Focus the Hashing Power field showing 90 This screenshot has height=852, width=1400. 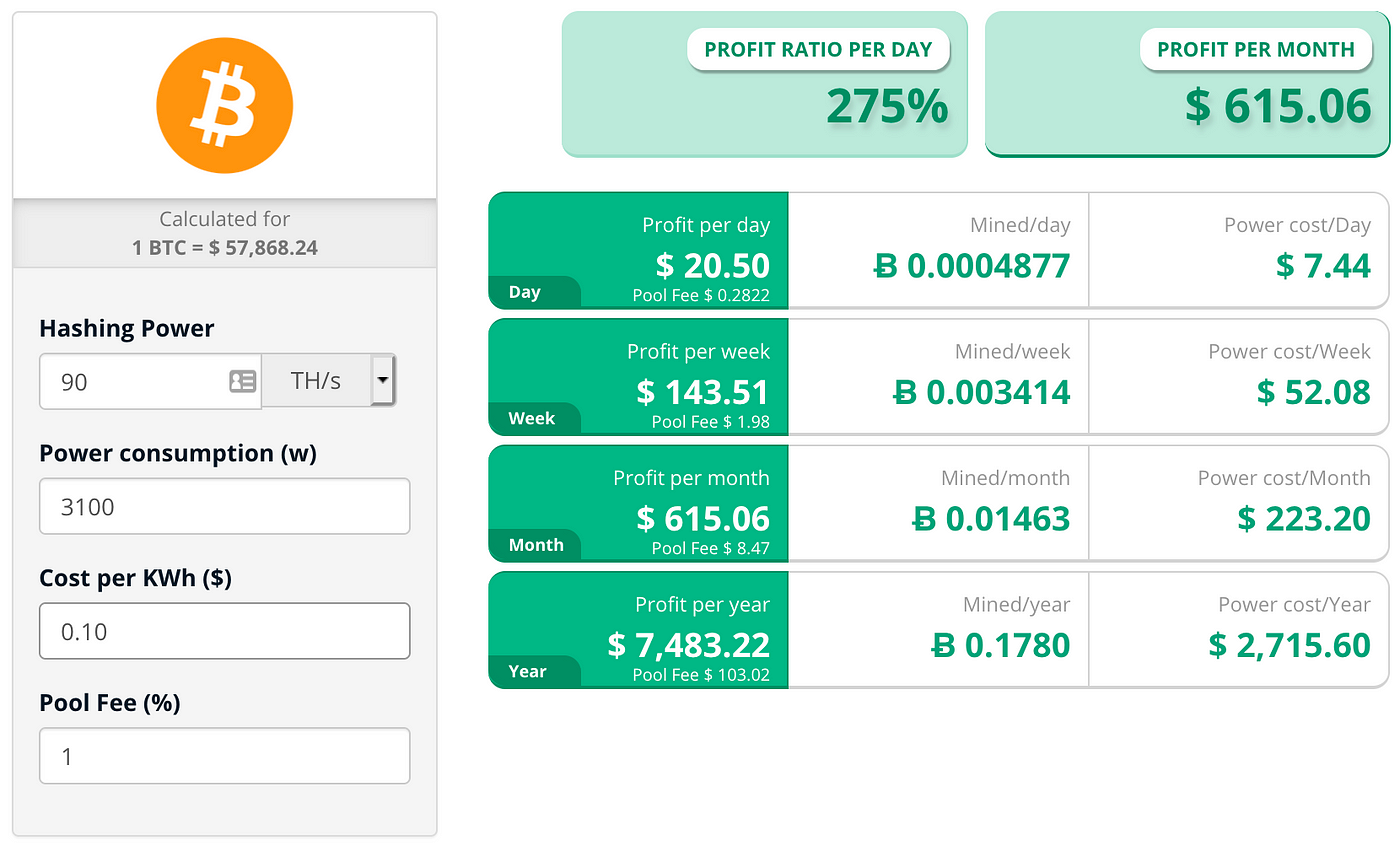coord(150,381)
